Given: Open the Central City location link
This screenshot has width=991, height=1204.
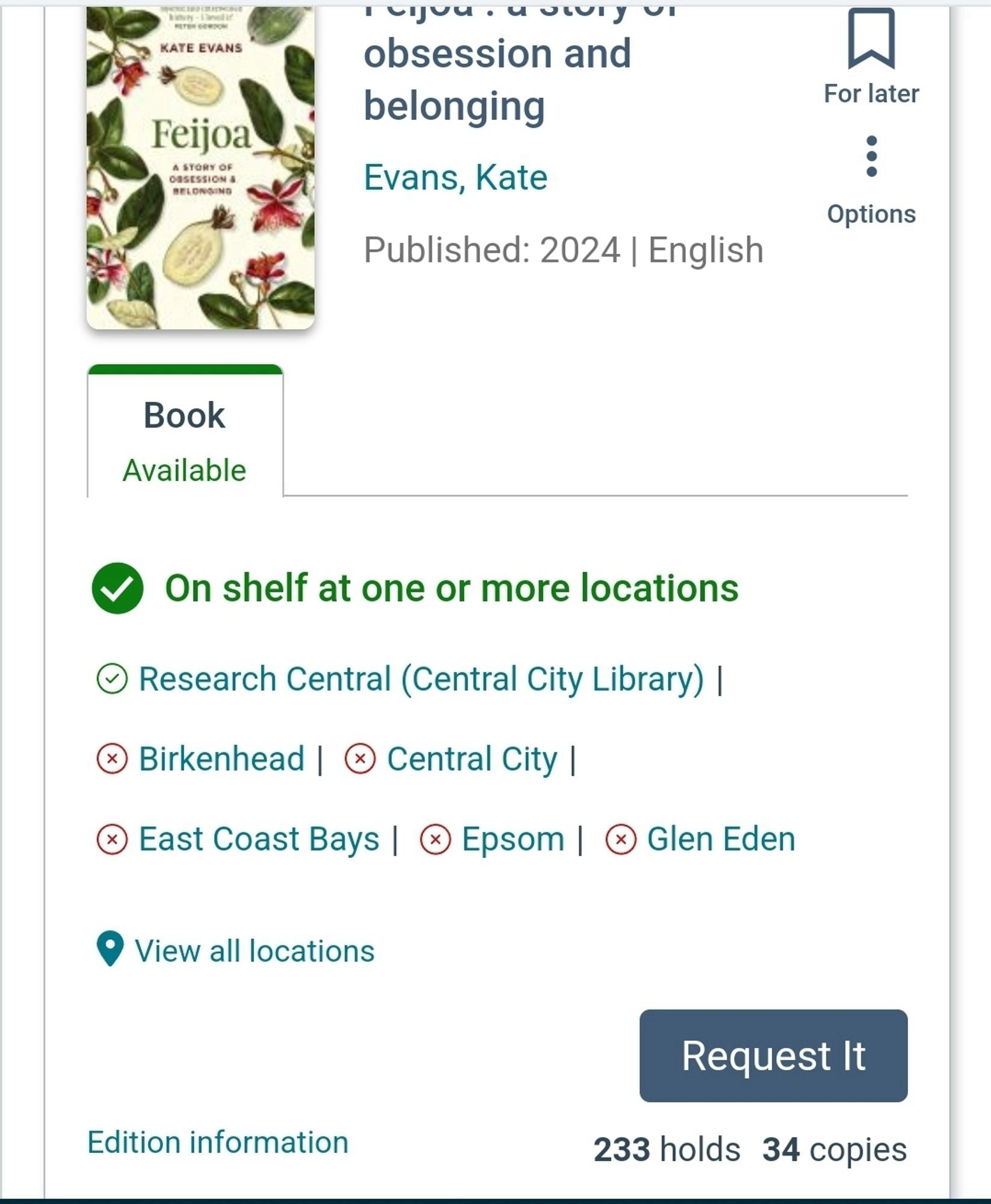Looking at the screenshot, I should (x=472, y=759).
